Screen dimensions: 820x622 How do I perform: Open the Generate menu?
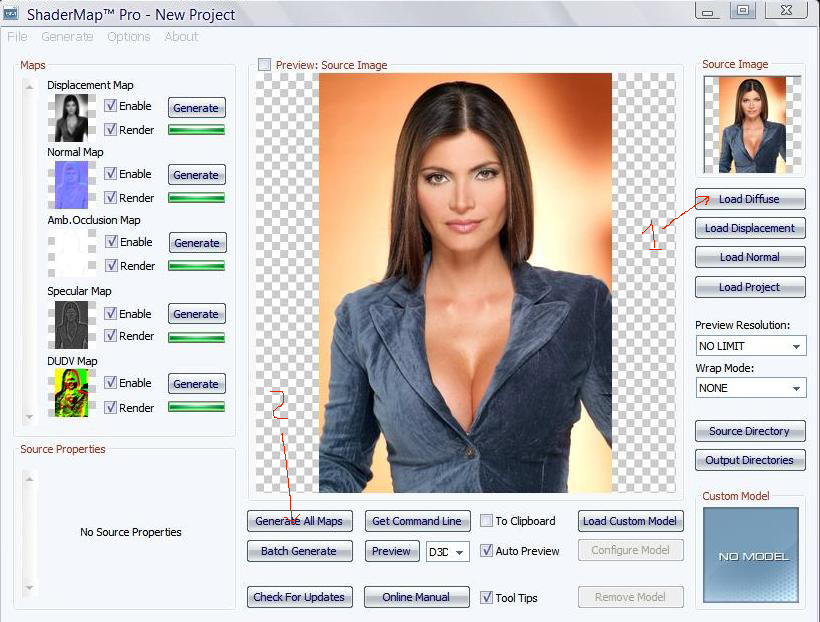[67, 37]
